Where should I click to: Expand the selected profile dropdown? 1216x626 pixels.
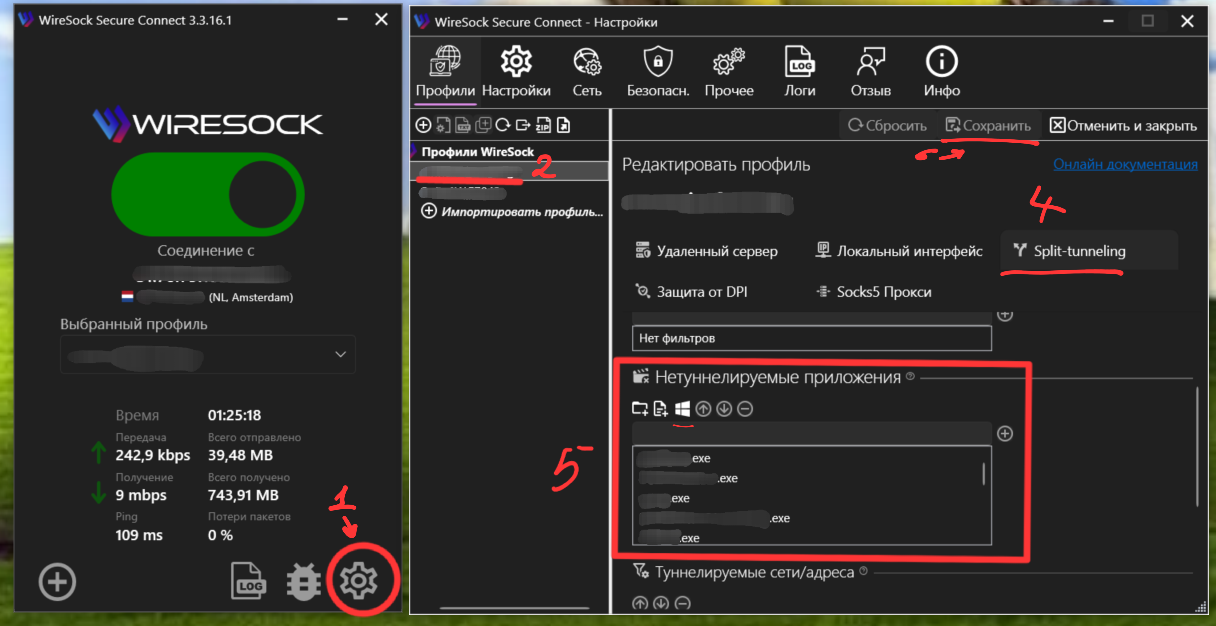(208, 354)
